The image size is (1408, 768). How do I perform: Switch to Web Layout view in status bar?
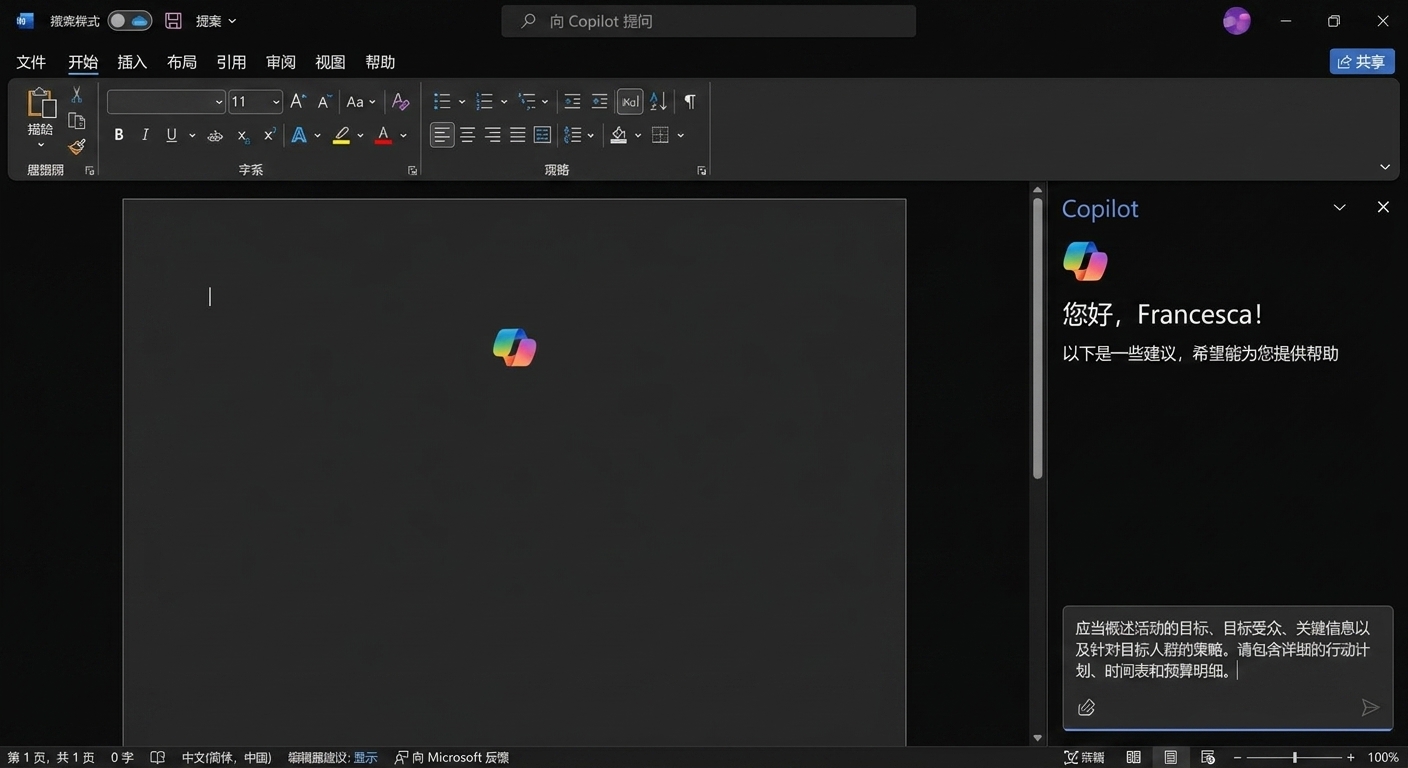pyautogui.click(x=1207, y=758)
